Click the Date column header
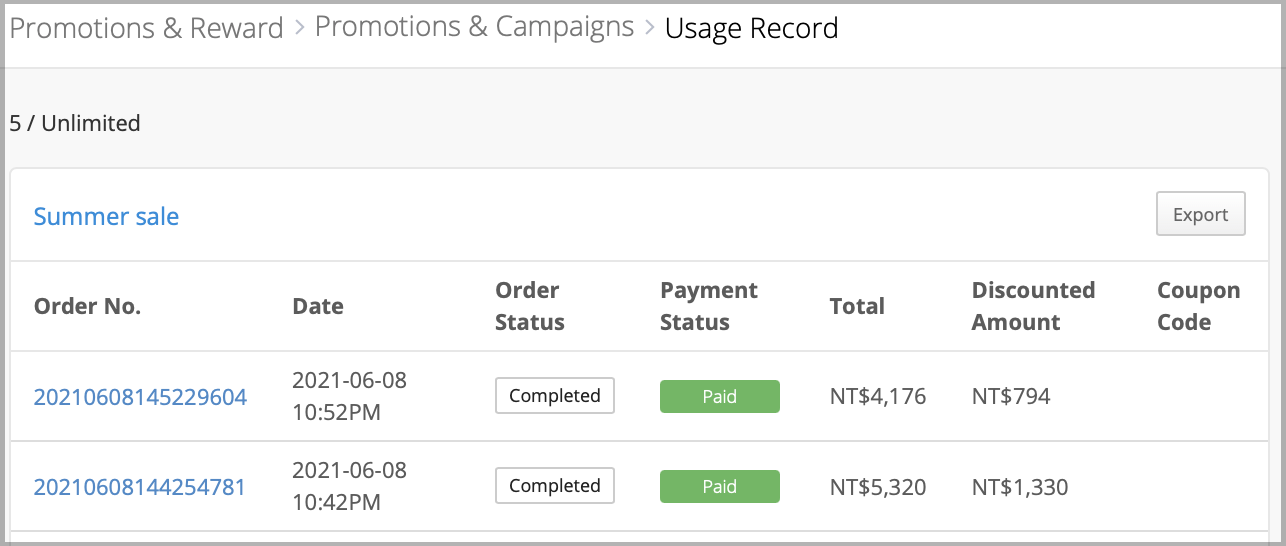1286x546 pixels. click(x=318, y=306)
